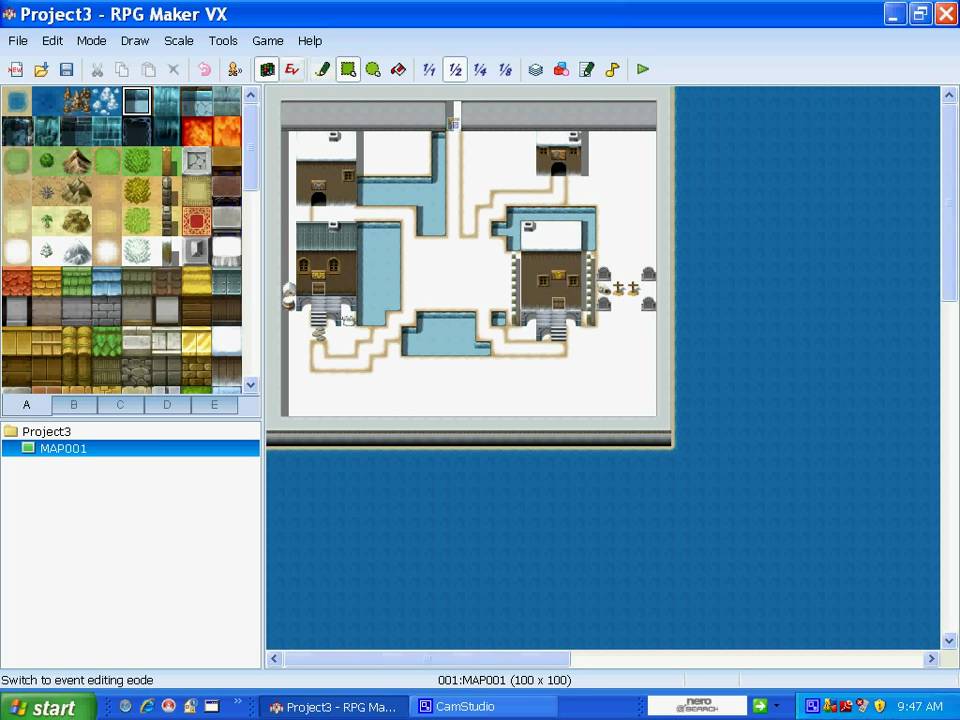Click map view scroll down arrow
The width and height of the screenshot is (960, 720).
click(949, 641)
